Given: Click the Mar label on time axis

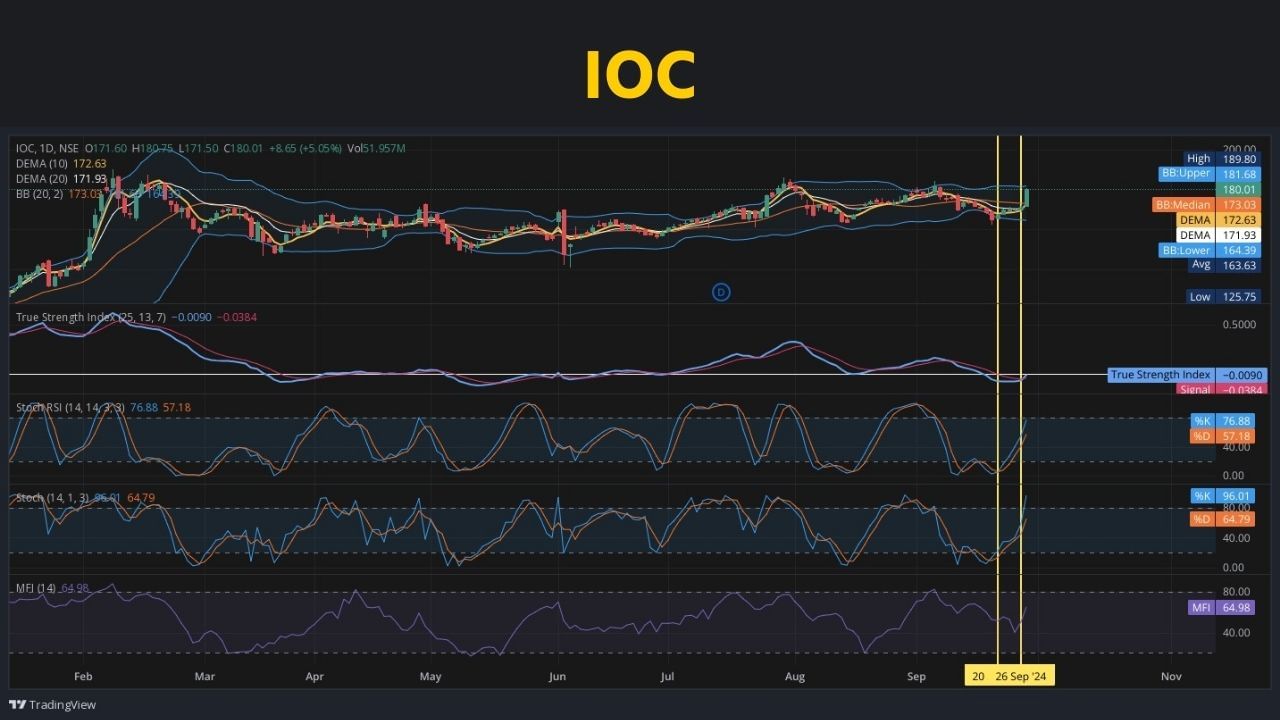Looking at the screenshot, I should point(204,677).
